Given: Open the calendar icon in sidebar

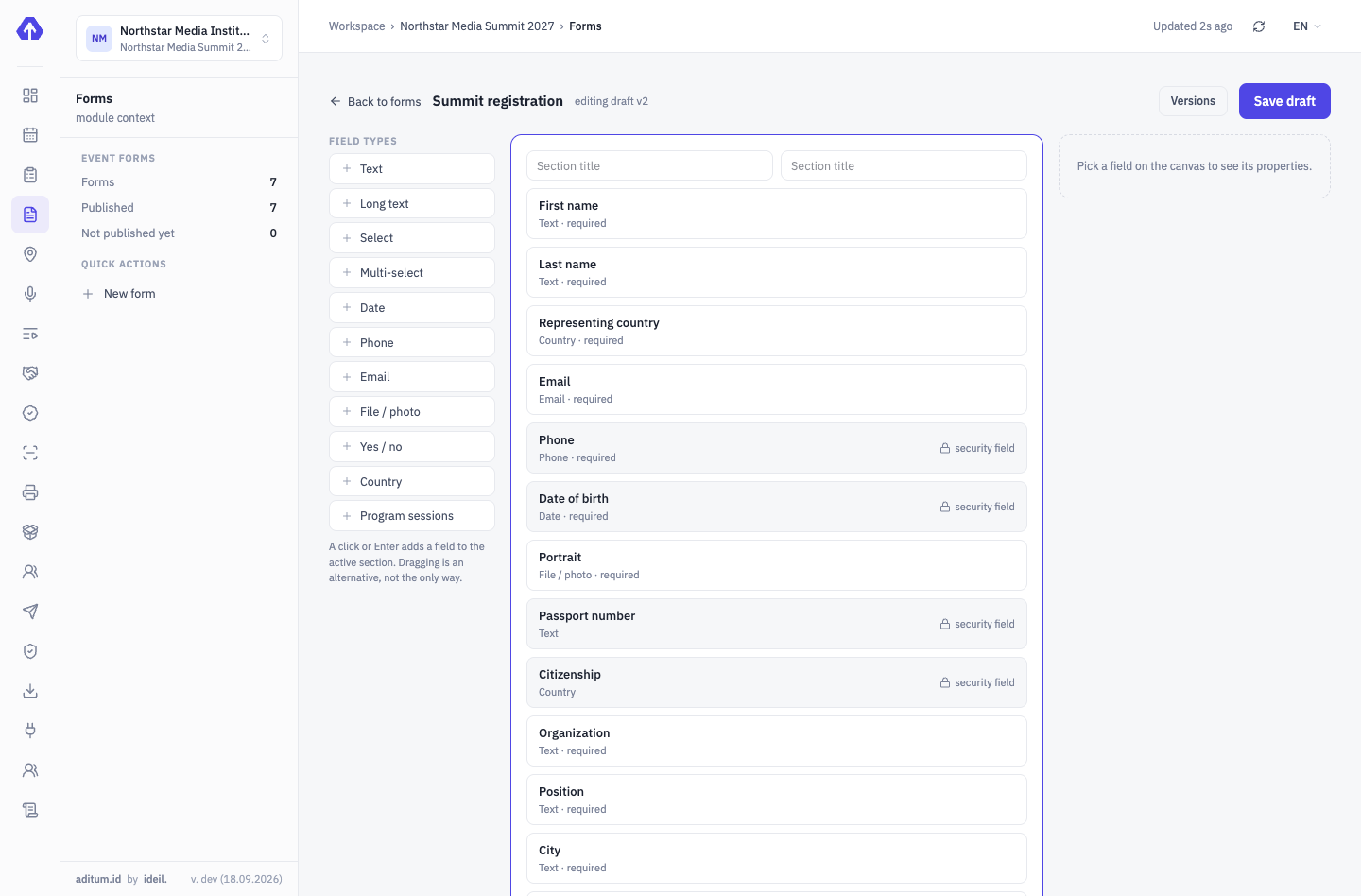Looking at the screenshot, I should coord(30,135).
